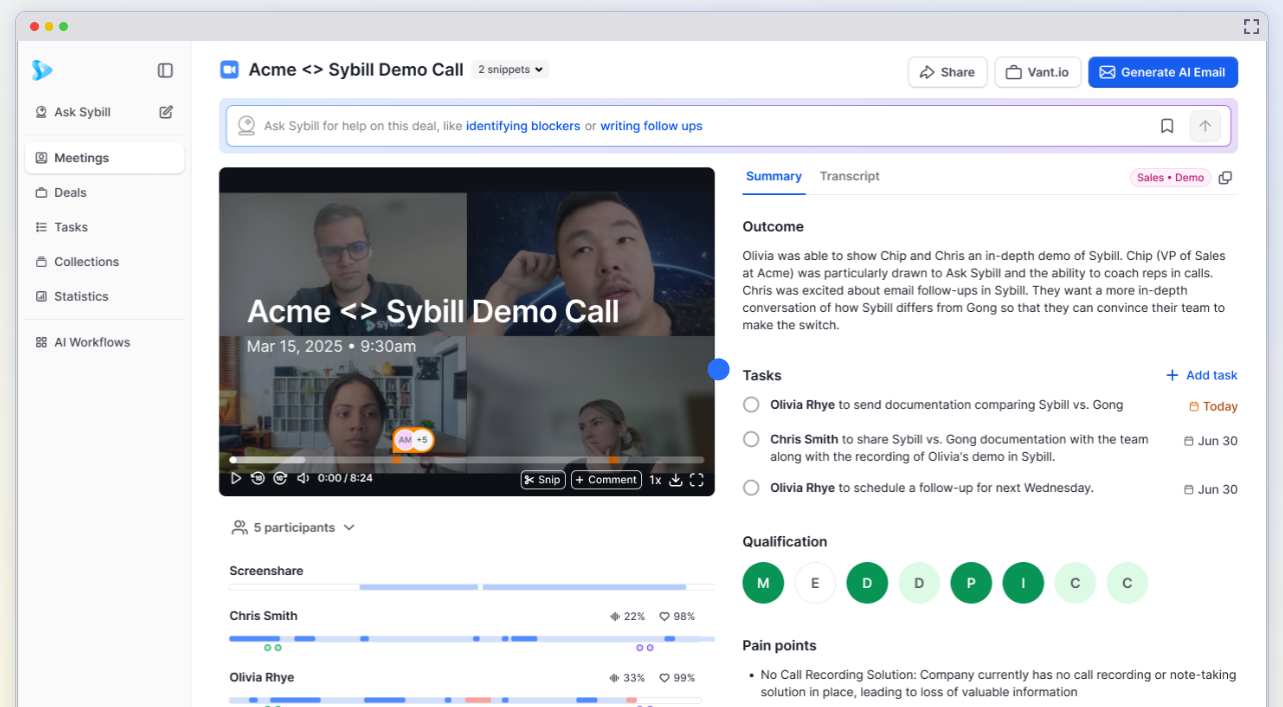Image resolution: width=1283 pixels, height=707 pixels.
Task: Start a new Ask Sybill chat with the edit icon
Action: point(166,112)
